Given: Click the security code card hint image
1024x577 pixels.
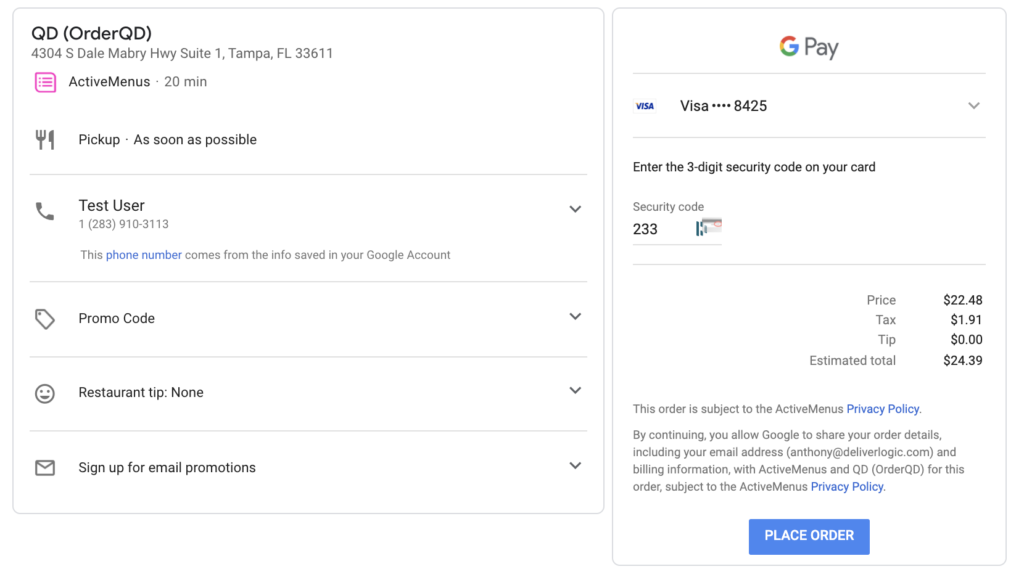Looking at the screenshot, I should [708, 228].
